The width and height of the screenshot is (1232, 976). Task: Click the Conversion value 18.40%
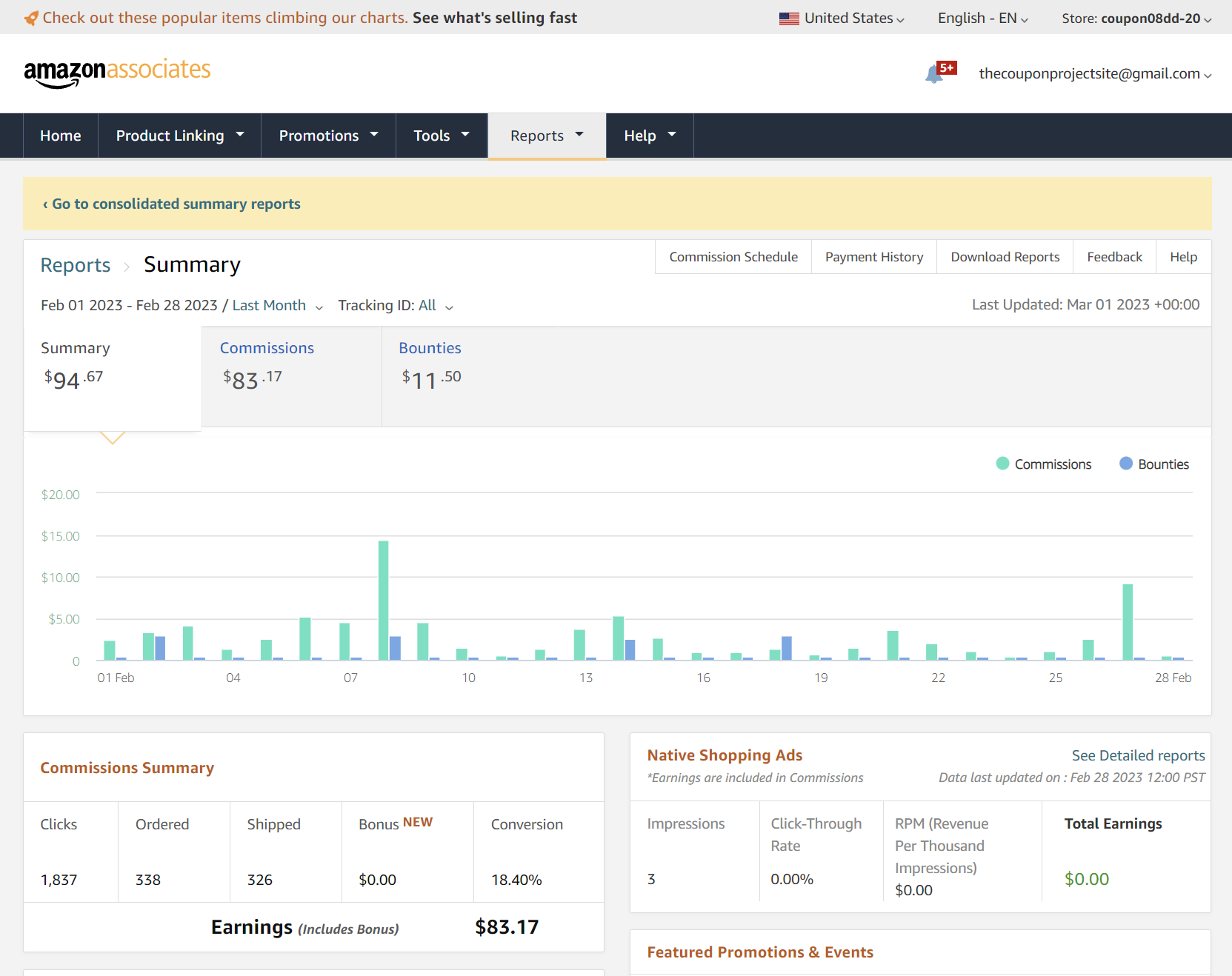516,880
